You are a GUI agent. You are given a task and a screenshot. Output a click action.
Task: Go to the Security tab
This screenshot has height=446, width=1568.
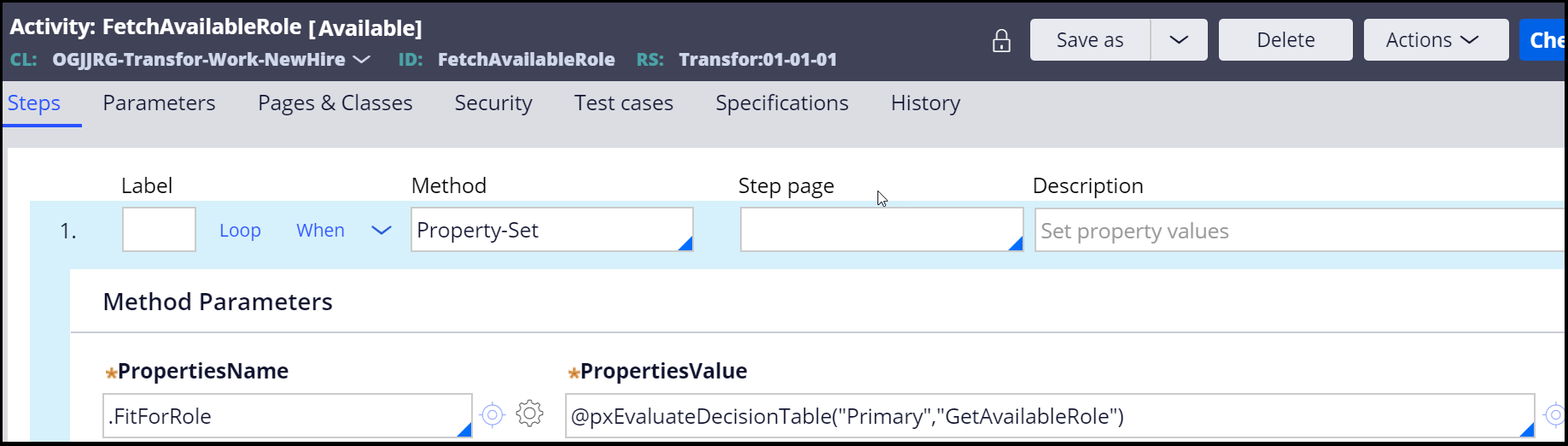coord(493,103)
